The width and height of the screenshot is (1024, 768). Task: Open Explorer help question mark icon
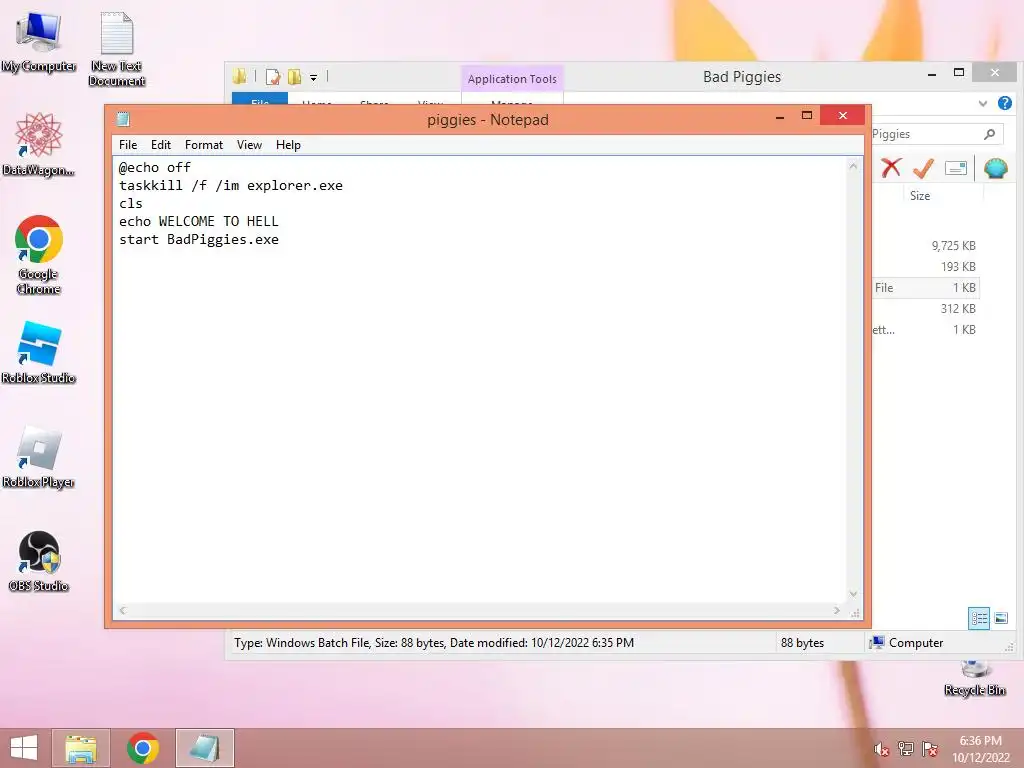(1004, 103)
